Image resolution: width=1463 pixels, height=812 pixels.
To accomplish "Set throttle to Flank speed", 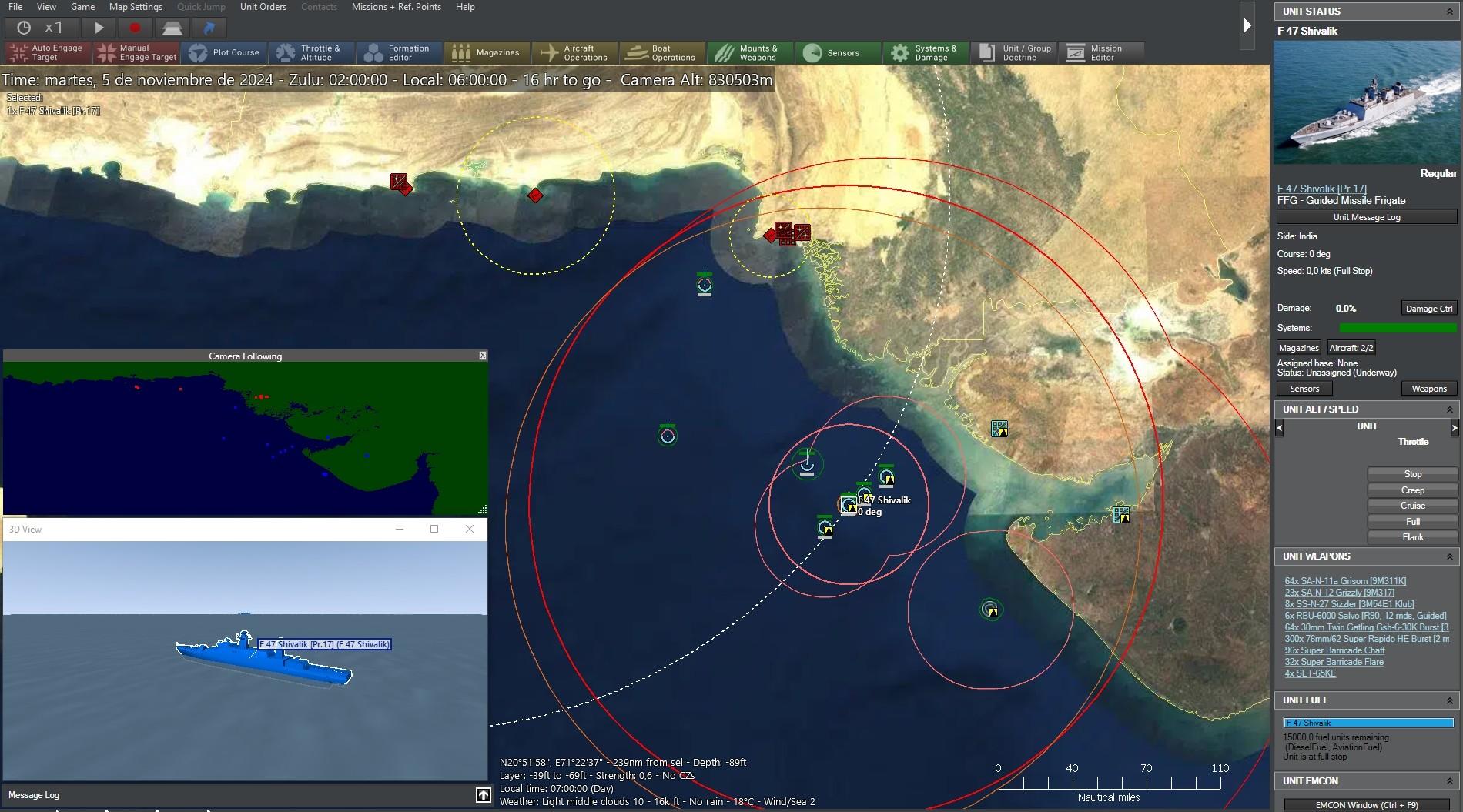I will 1413,536.
